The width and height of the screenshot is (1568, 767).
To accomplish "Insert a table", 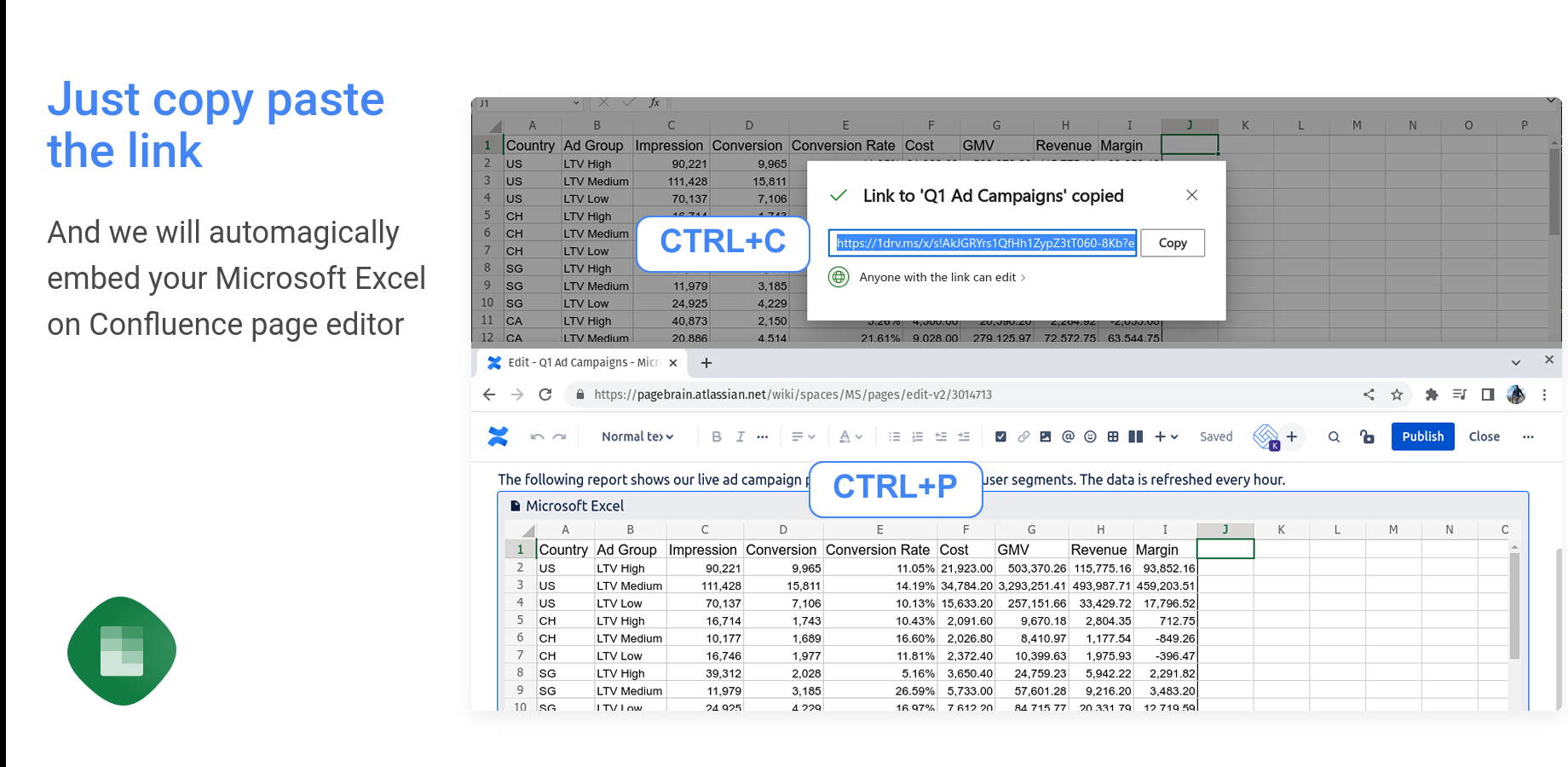I will (x=1113, y=436).
